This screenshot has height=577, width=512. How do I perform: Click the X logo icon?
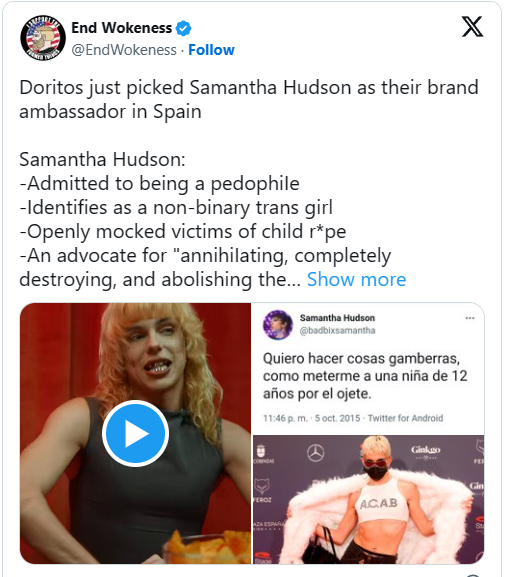[x=472, y=26]
